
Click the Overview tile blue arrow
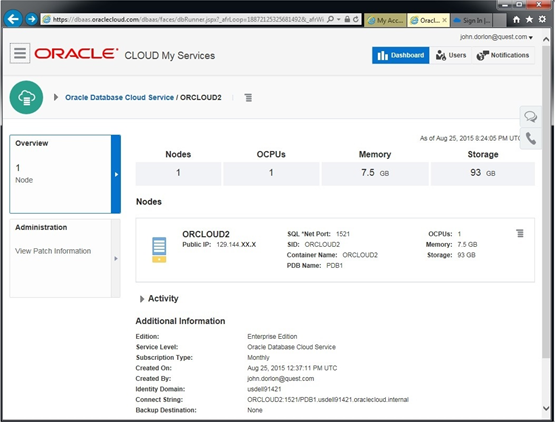pos(116,174)
